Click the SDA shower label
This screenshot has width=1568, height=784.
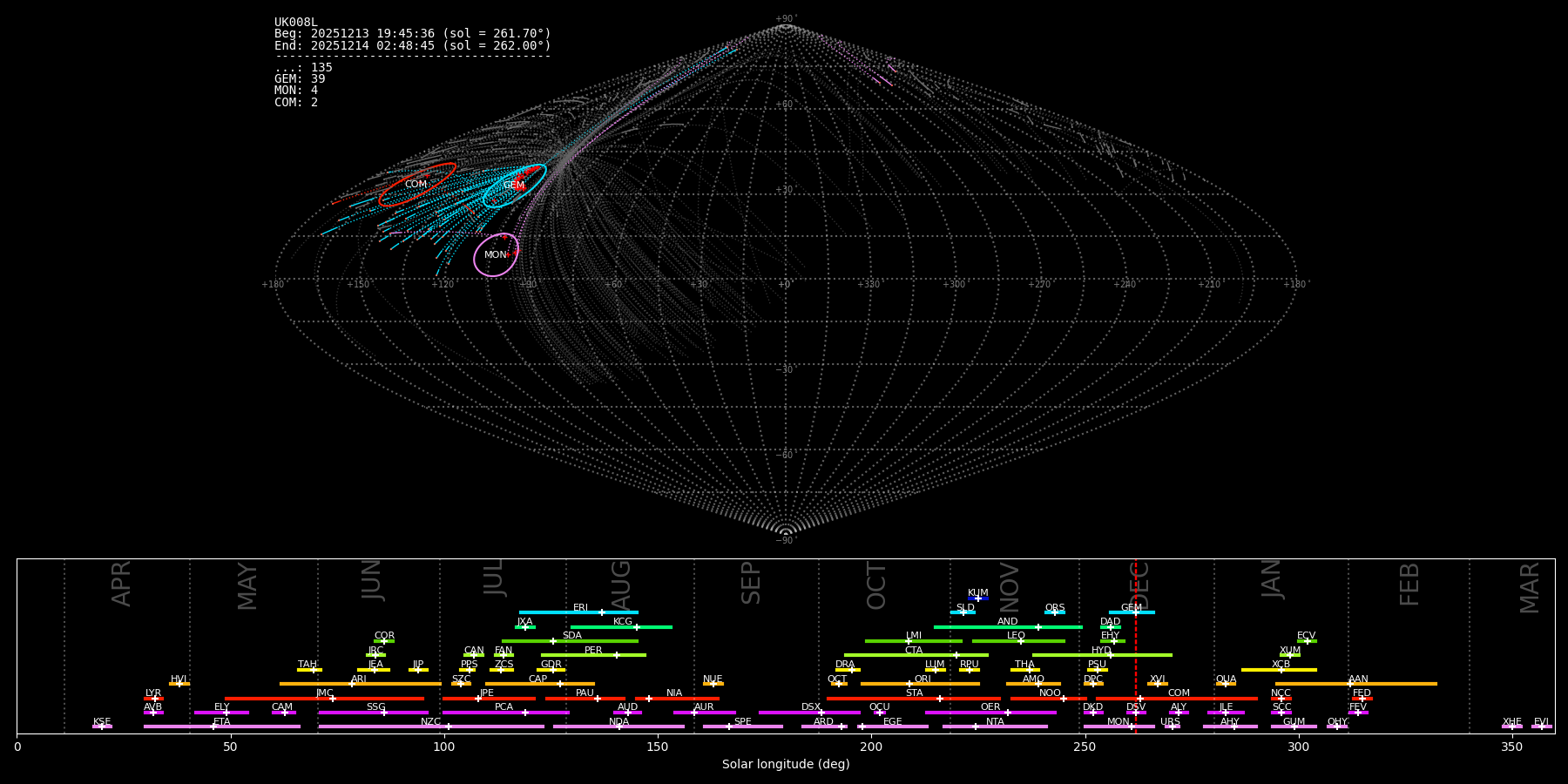click(572, 636)
